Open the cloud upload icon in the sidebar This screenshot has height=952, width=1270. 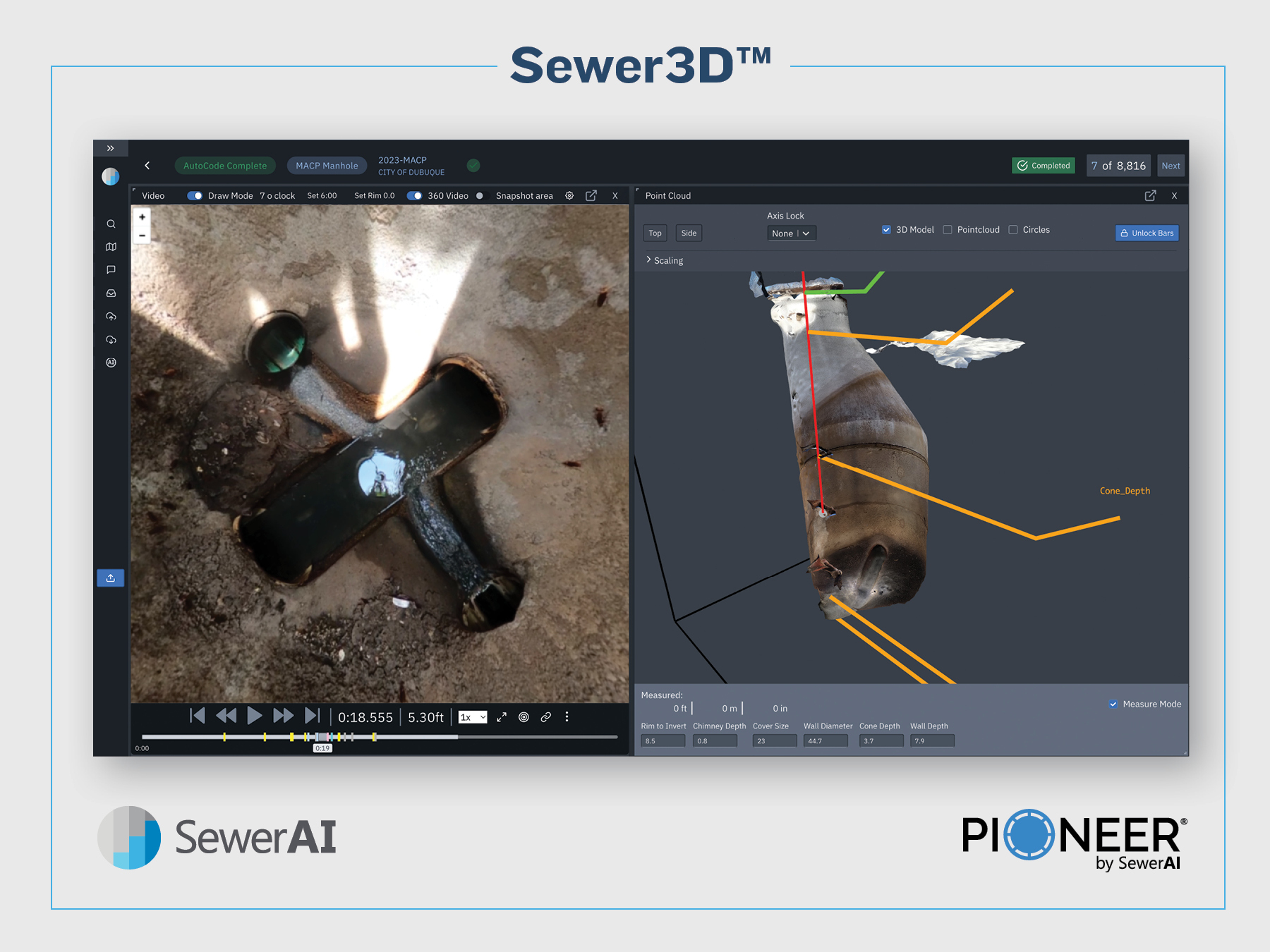111,317
